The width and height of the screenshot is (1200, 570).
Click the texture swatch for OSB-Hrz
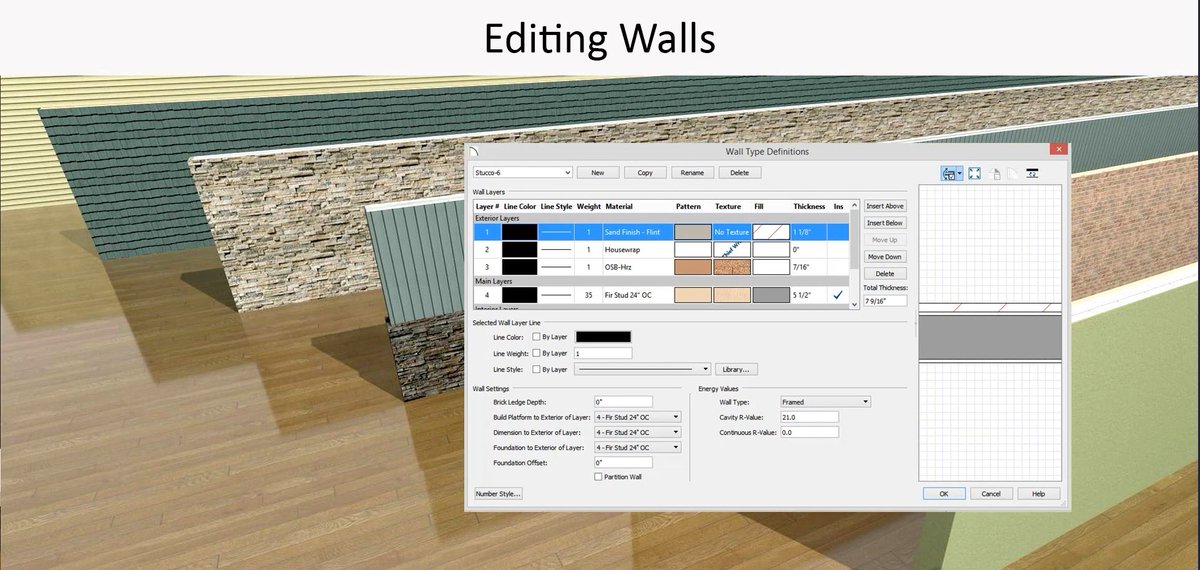(732, 267)
